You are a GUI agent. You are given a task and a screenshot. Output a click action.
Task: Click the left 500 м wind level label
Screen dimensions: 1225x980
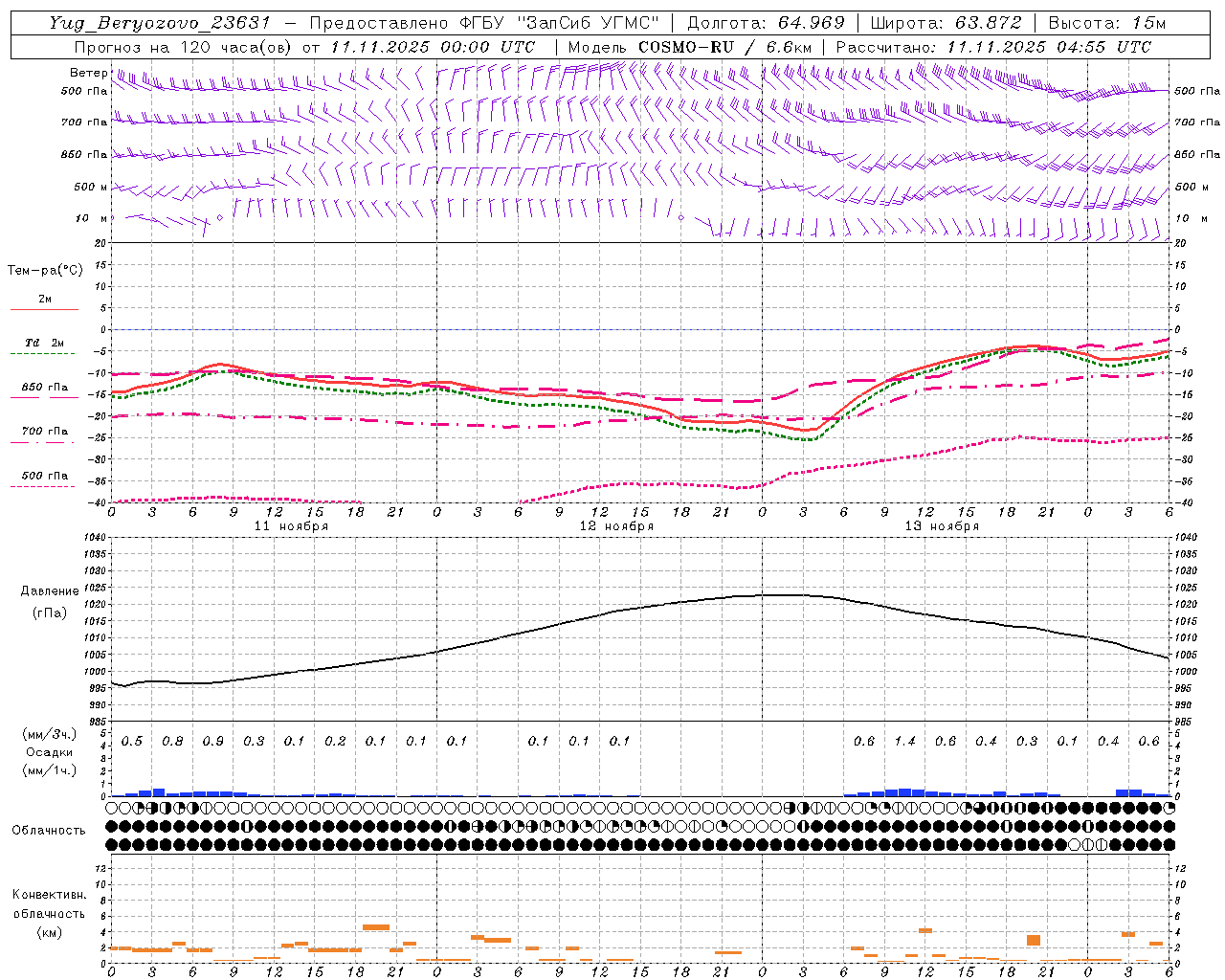click(x=91, y=187)
